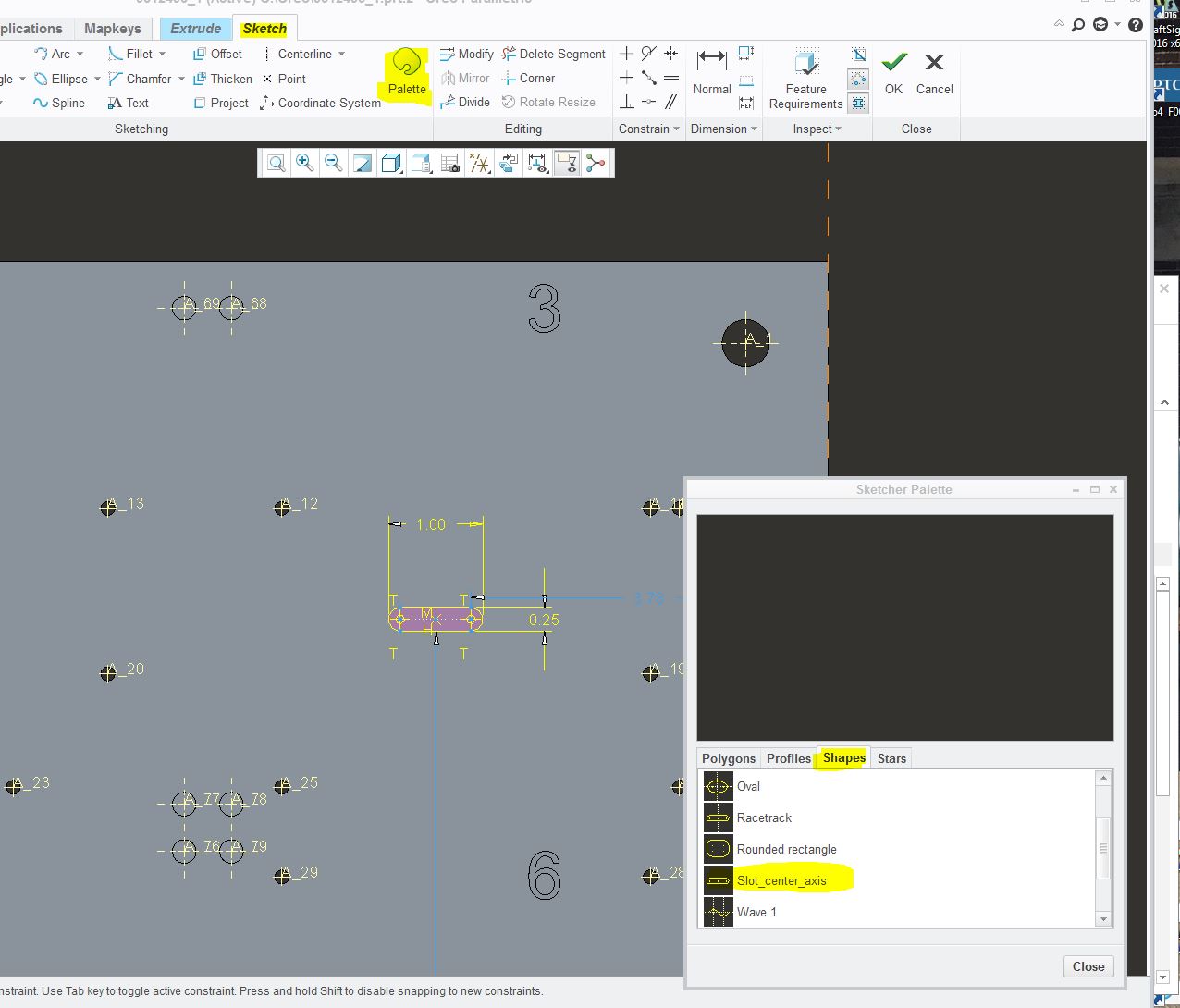Select the Corner tool

[x=528, y=78]
